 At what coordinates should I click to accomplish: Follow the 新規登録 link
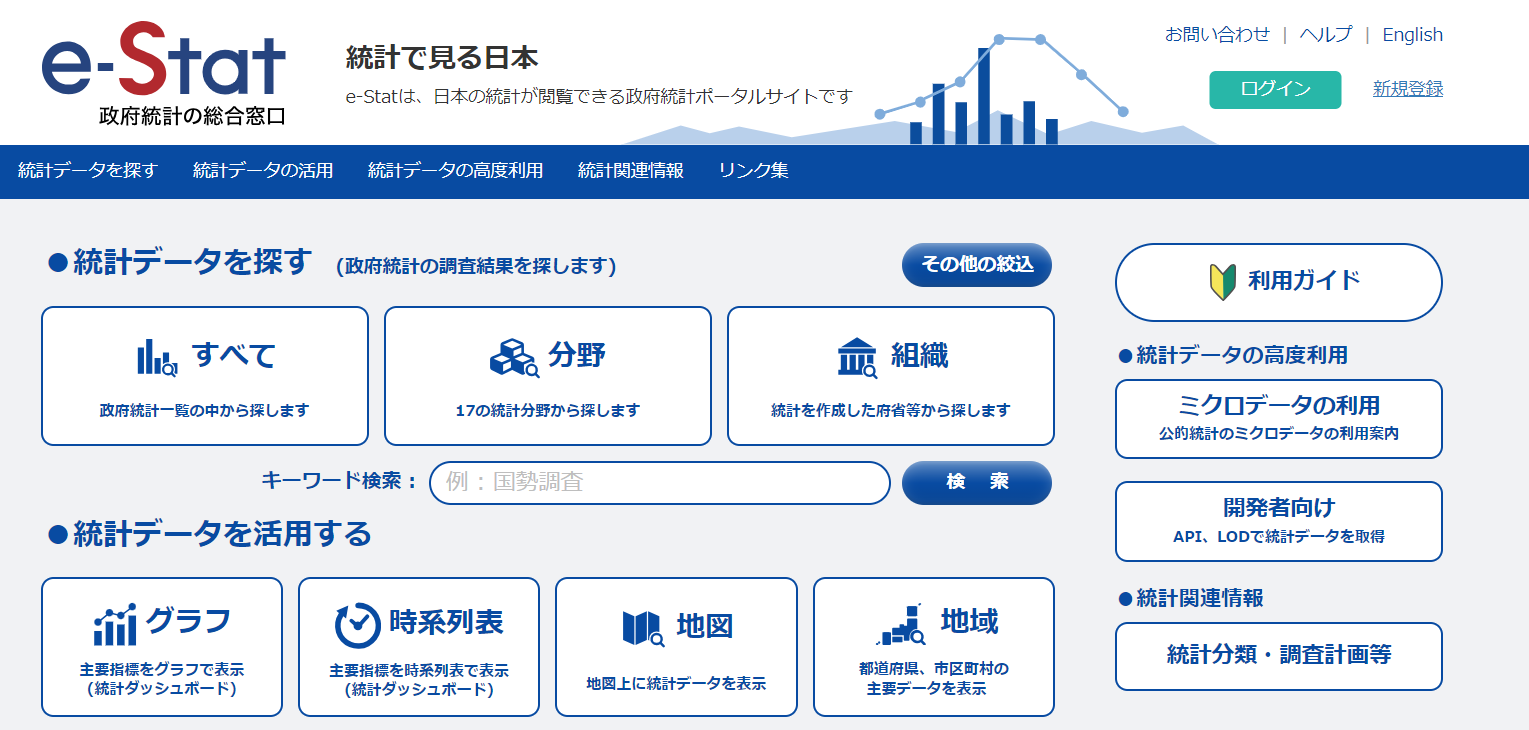point(1407,89)
